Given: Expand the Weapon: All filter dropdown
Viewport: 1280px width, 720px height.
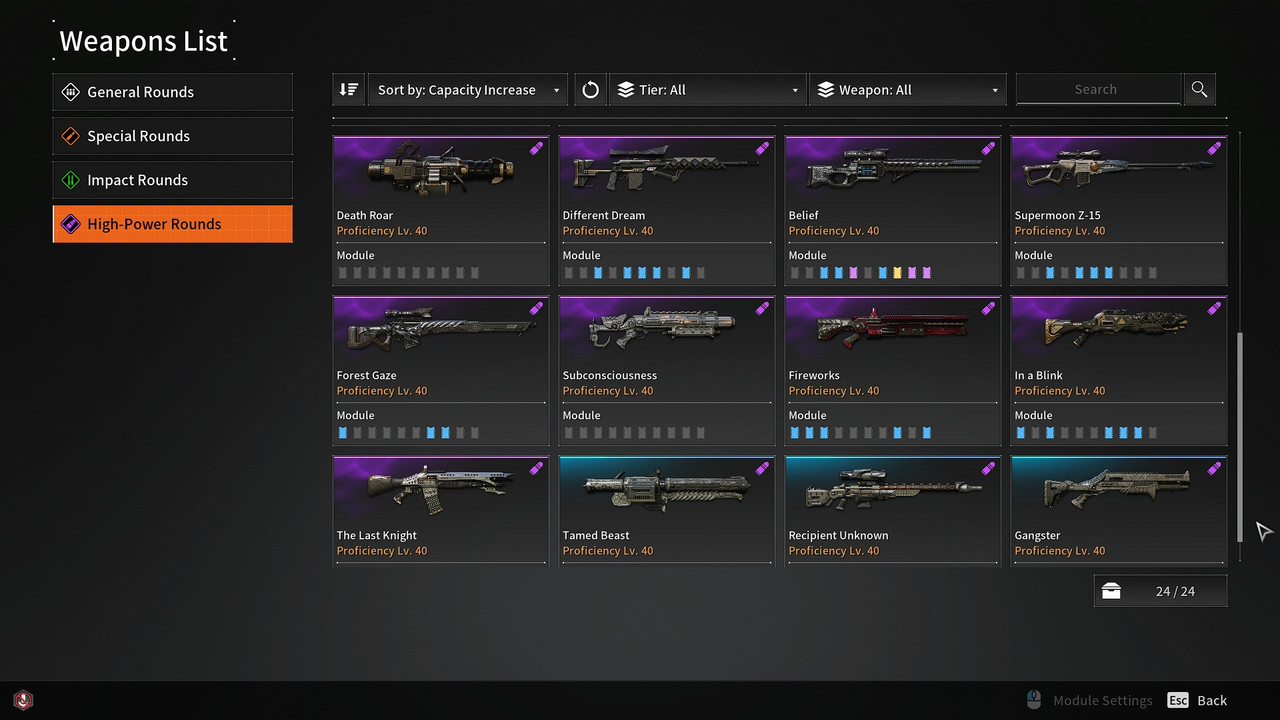Looking at the screenshot, I should (x=907, y=89).
